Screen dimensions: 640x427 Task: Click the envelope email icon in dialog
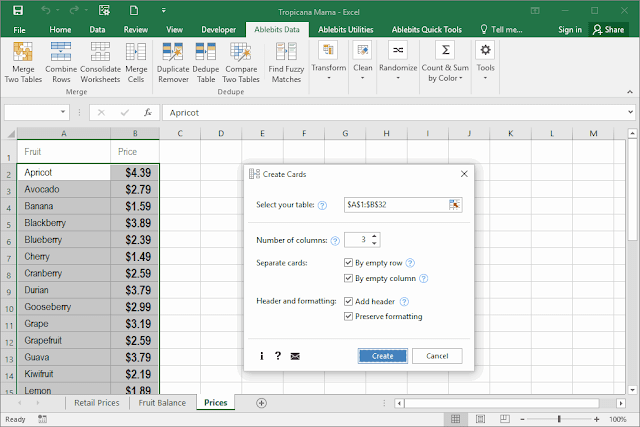295,356
